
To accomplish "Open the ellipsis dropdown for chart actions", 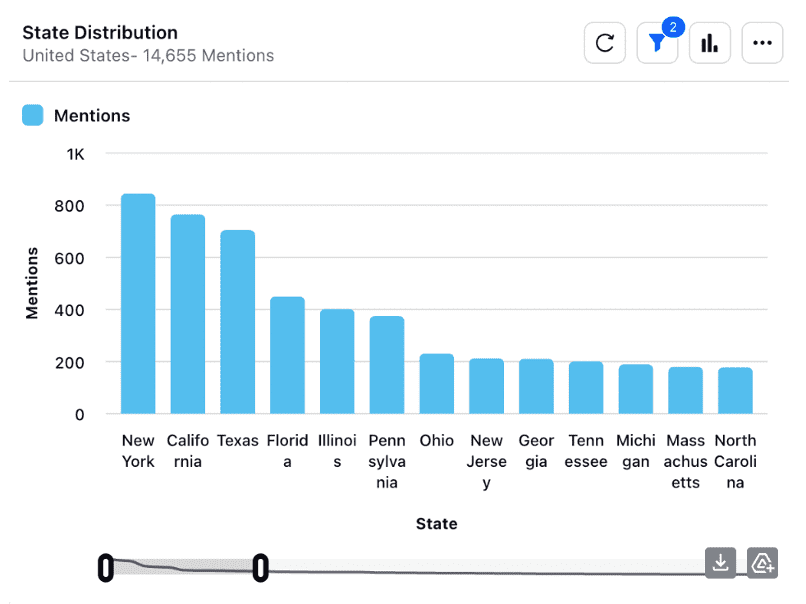I will coord(762,42).
